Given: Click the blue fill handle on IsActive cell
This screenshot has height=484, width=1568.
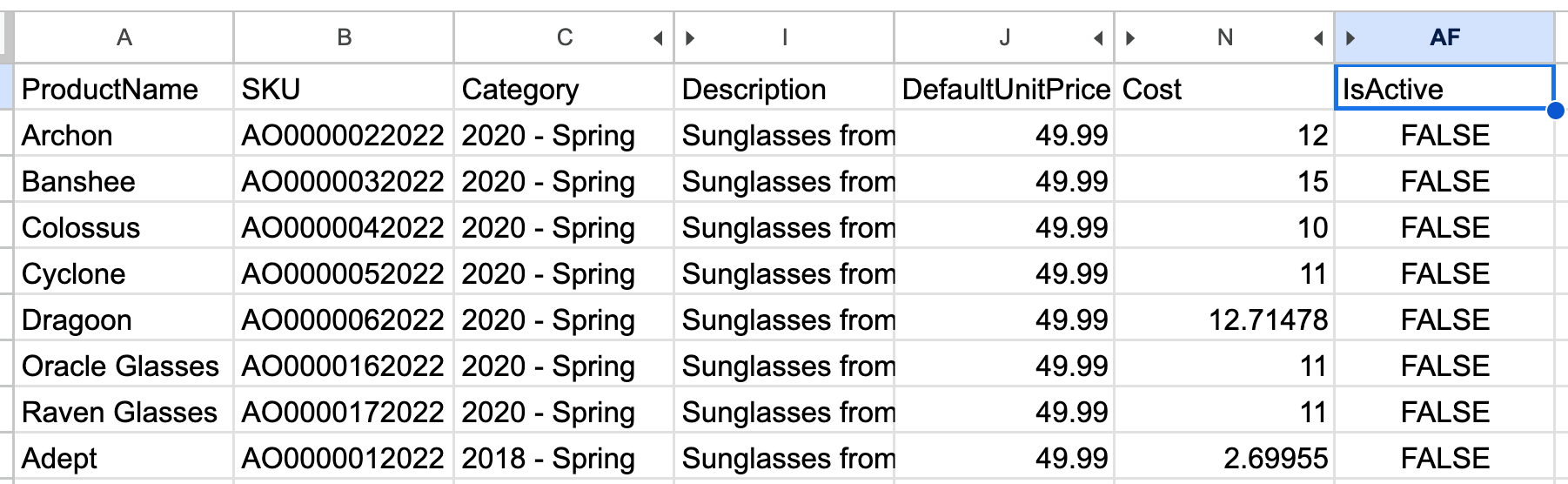Looking at the screenshot, I should [1555, 111].
